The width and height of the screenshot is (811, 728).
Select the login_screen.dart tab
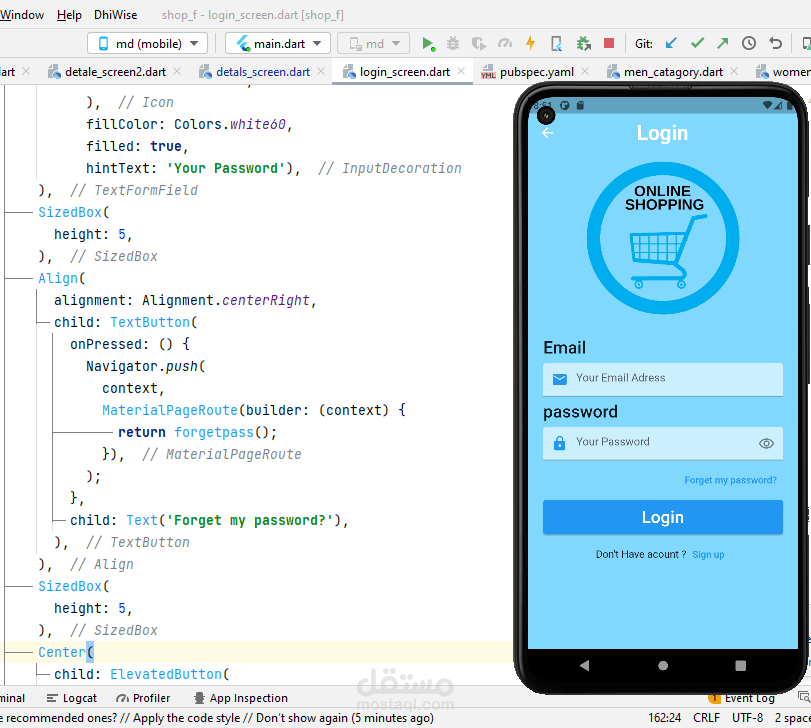point(404,72)
